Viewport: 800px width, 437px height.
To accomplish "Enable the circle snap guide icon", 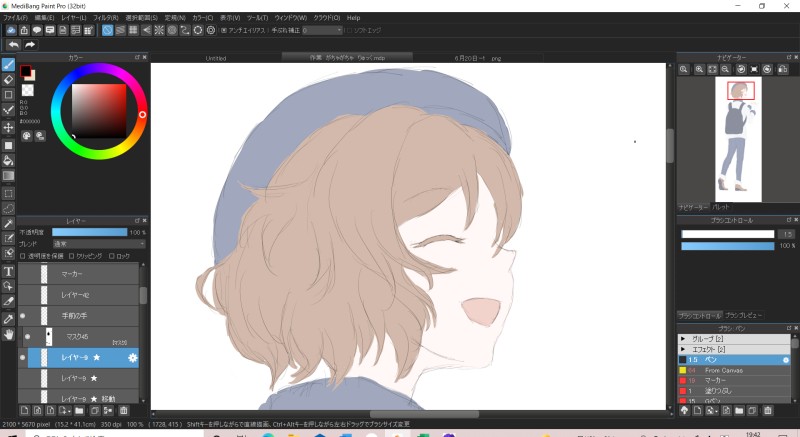I will coord(172,30).
